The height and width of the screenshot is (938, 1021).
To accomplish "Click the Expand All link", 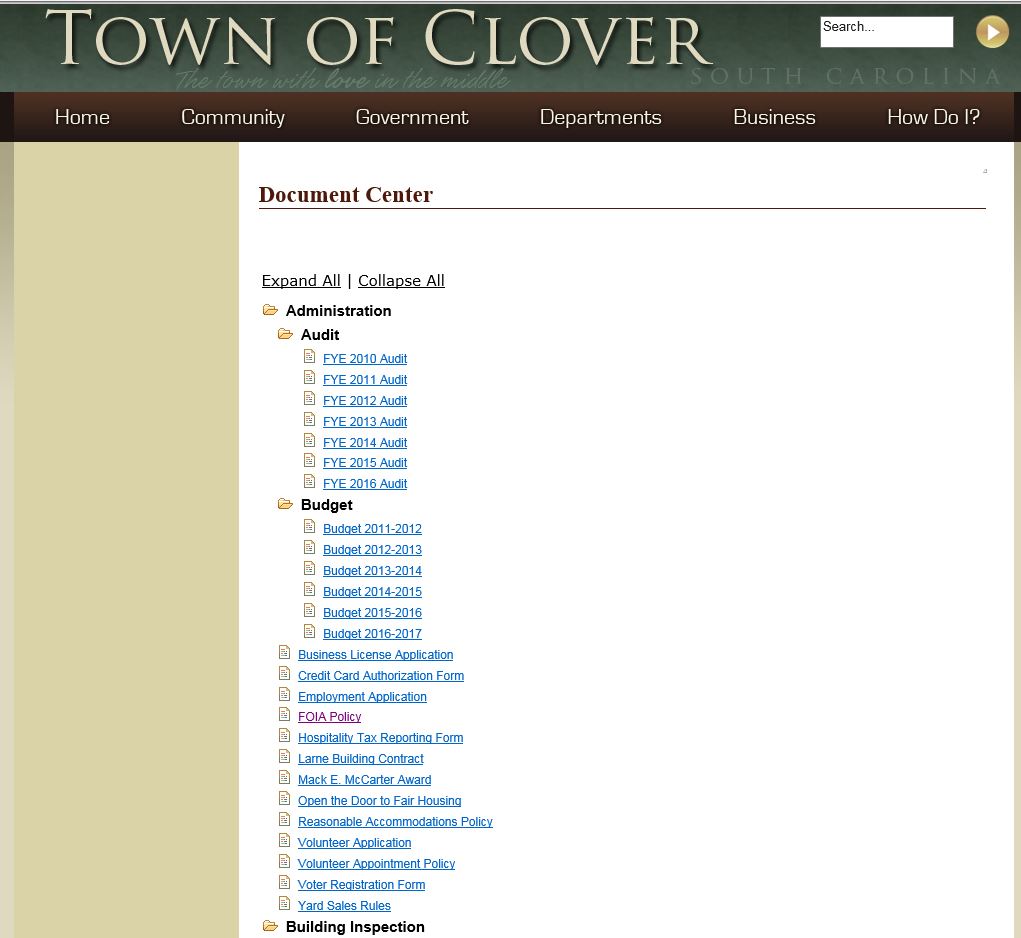I will (301, 280).
